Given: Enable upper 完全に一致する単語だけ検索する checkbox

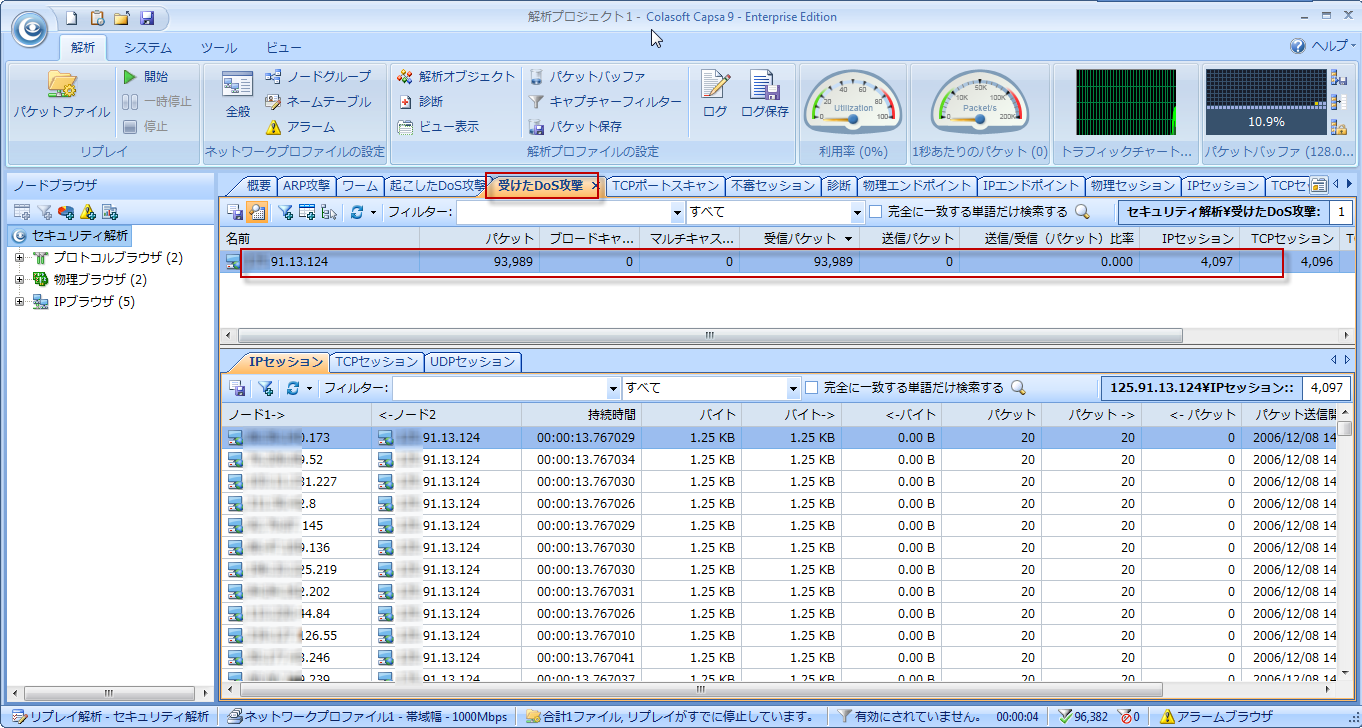Looking at the screenshot, I should (x=876, y=212).
